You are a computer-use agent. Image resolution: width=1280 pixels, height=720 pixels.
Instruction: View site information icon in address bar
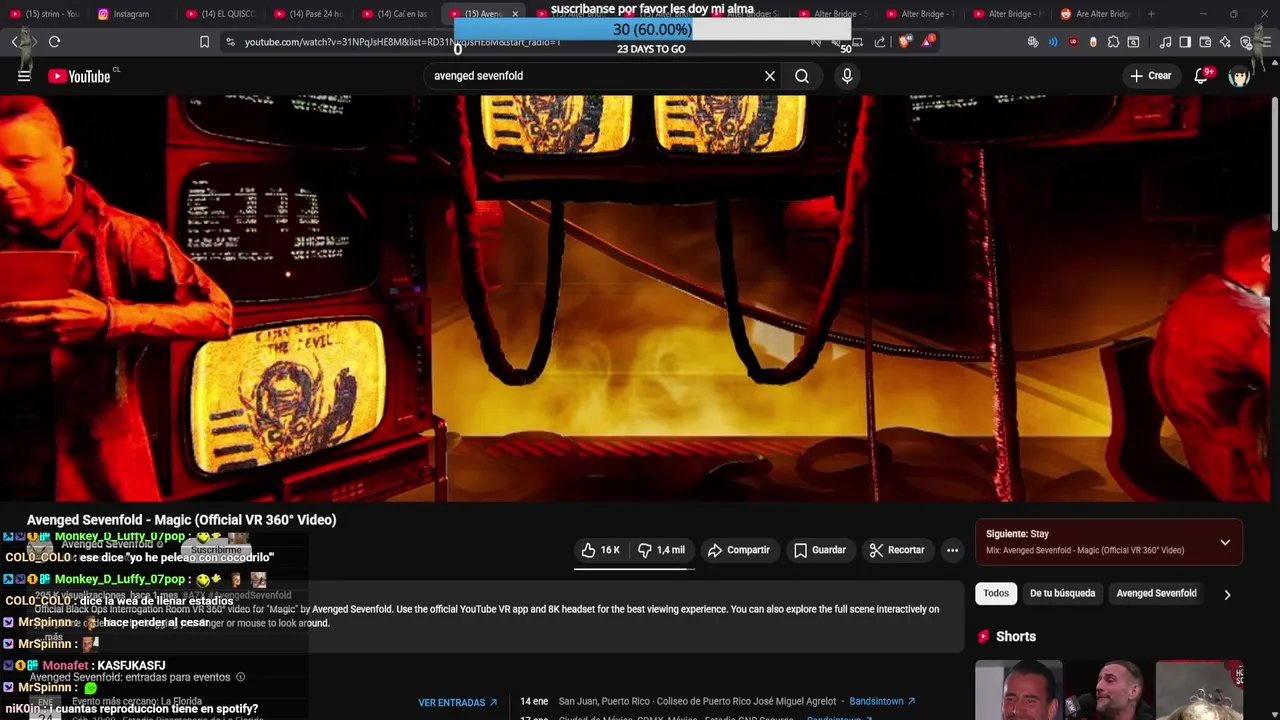pyautogui.click(x=230, y=42)
